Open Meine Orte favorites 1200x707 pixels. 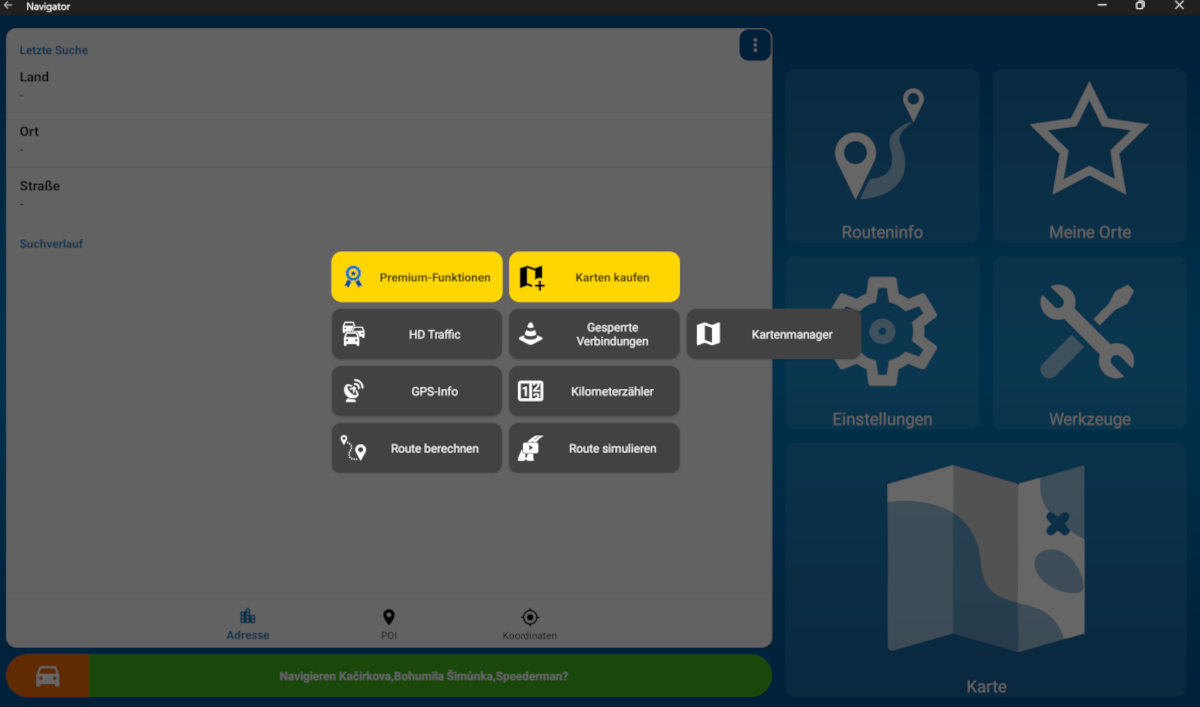coord(1089,156)
